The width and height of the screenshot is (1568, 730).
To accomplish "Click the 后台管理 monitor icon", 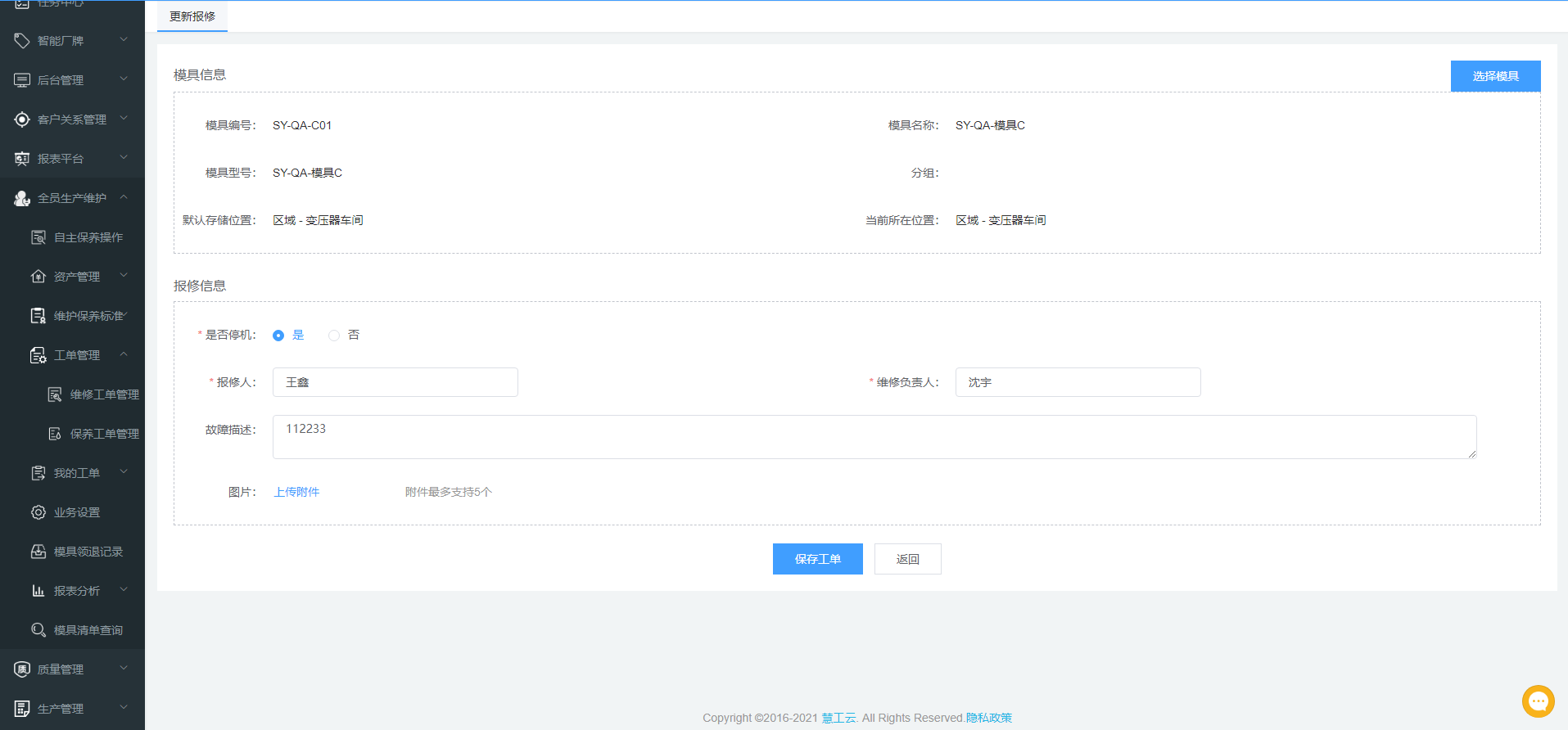I will pyautogui.click(x=22, y=80).
